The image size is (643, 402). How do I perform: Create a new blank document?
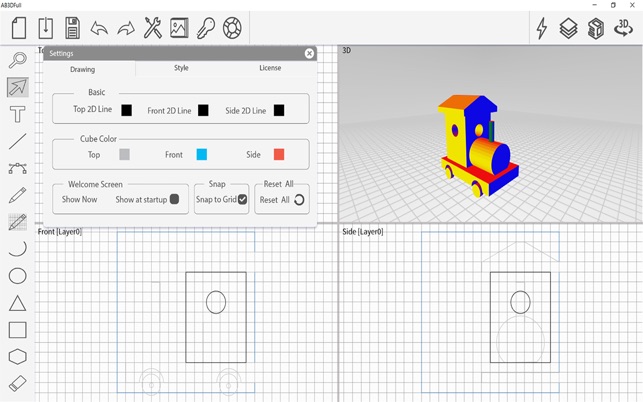19,28
